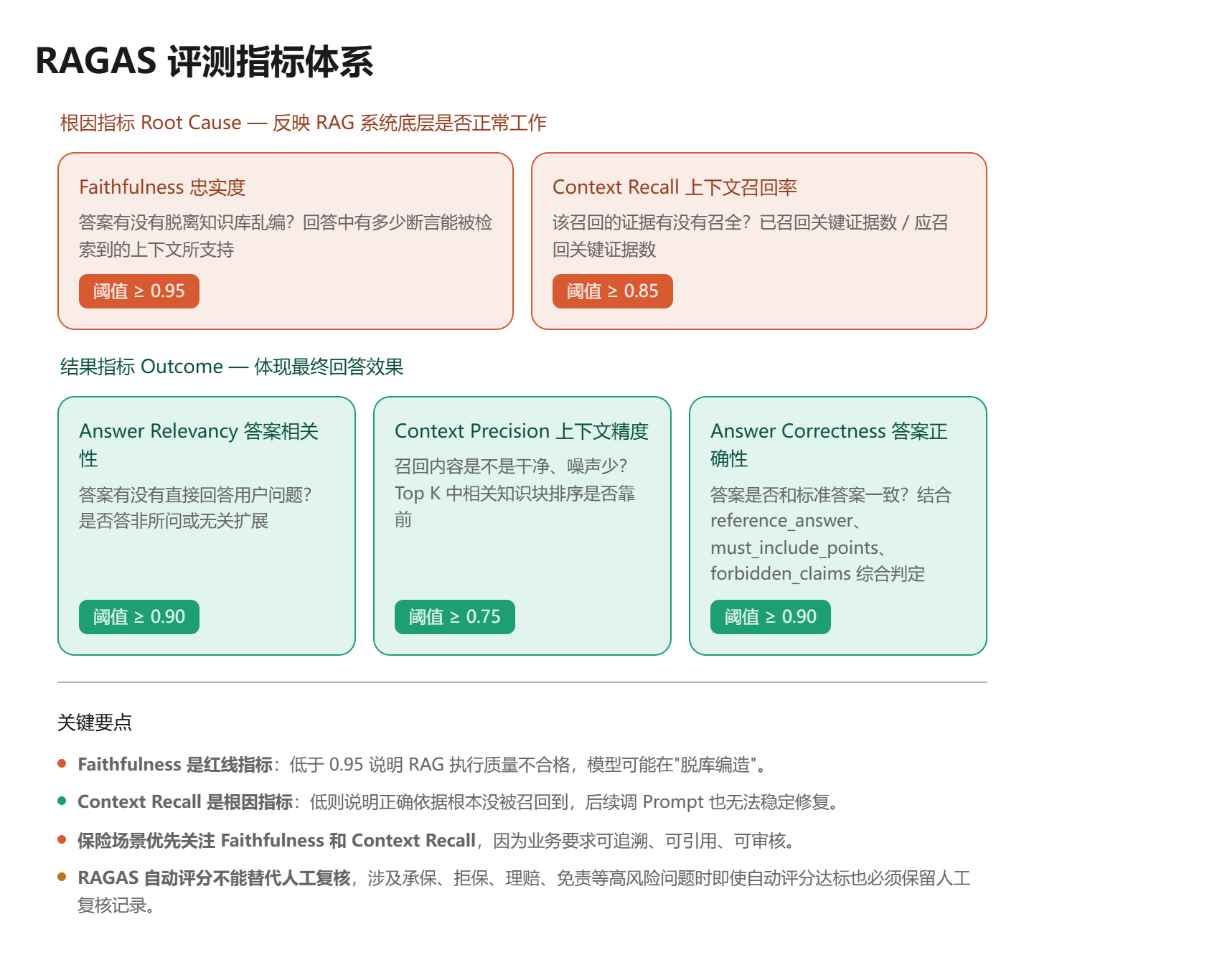Click the 阈值 ≥ 0.75 badge
The image size is (1217, 980).
(x=455, y=617)
